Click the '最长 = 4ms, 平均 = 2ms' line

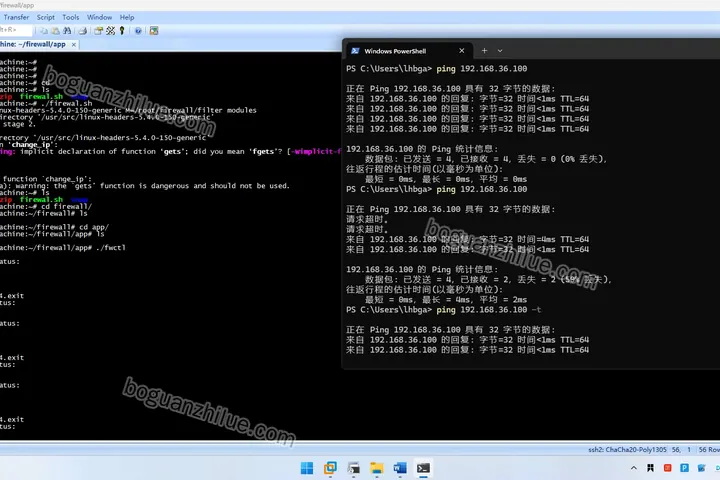pos(446,300)
